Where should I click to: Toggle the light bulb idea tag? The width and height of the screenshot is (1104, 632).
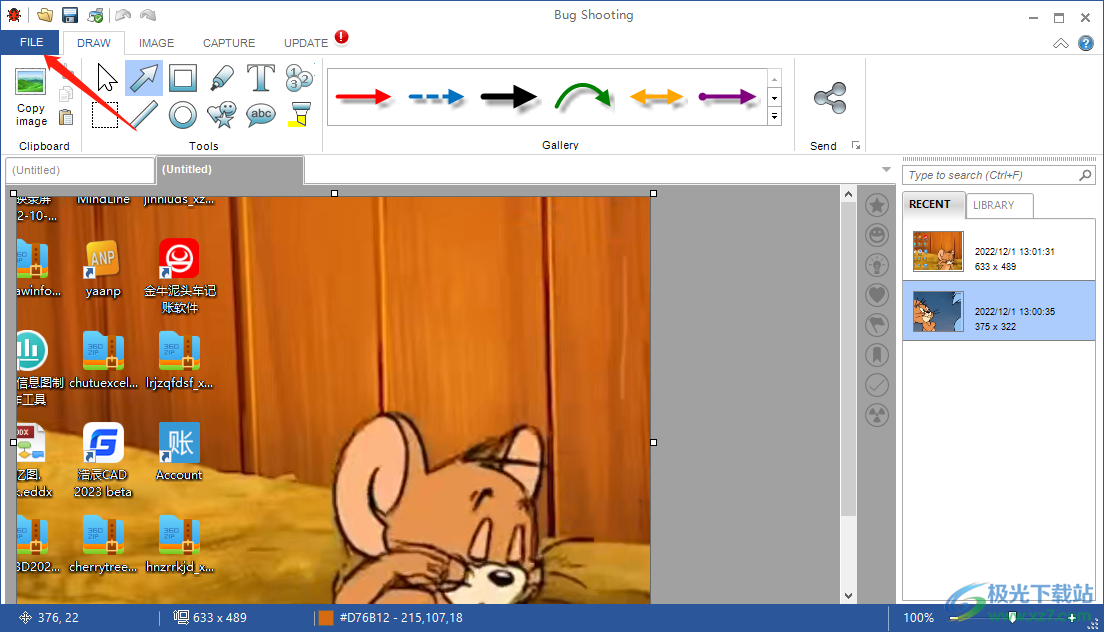877,265
